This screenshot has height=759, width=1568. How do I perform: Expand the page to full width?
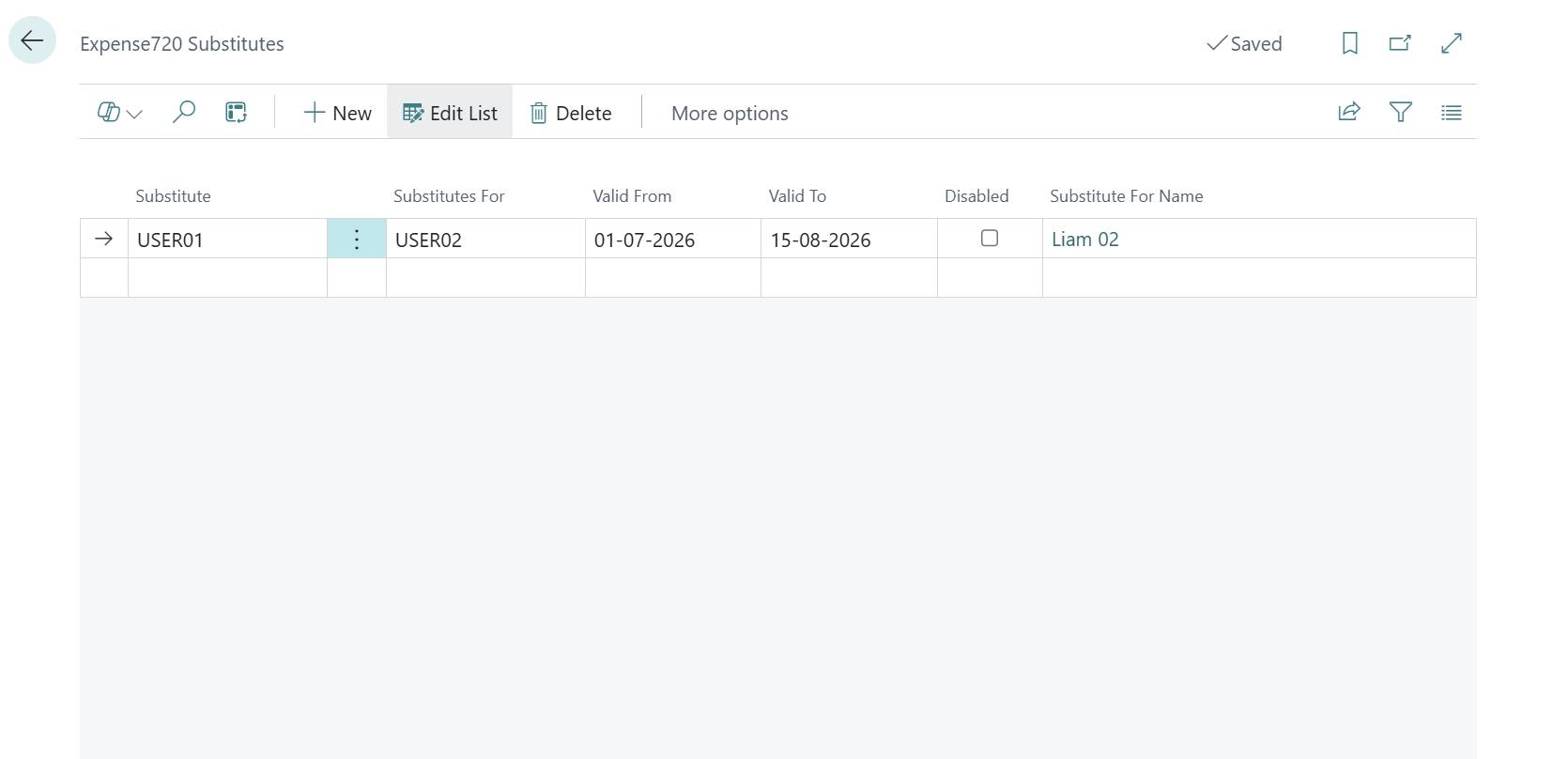(x=1452, y=43)
